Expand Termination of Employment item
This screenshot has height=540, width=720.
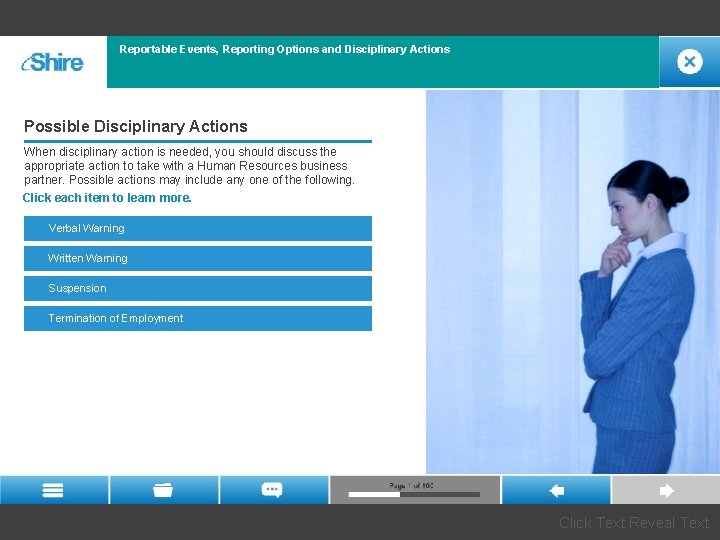(x=198, y=318)
